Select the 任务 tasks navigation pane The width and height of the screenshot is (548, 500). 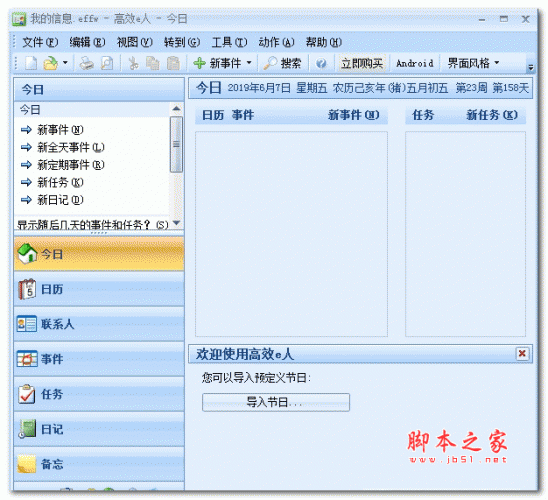click(x=99, y=394)
